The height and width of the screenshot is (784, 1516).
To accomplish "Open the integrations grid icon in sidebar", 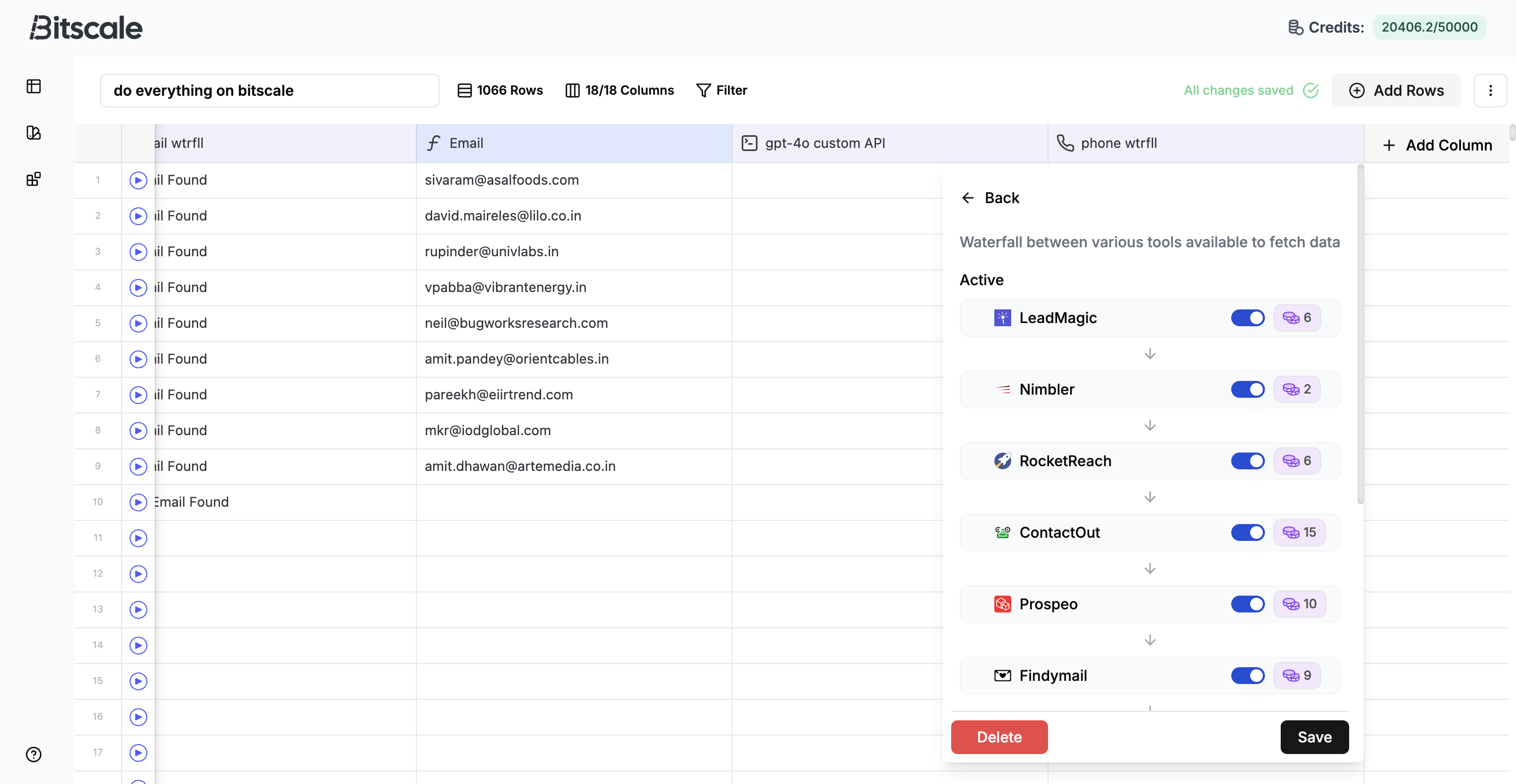I will pyautogui.click(x=34, y=179).
